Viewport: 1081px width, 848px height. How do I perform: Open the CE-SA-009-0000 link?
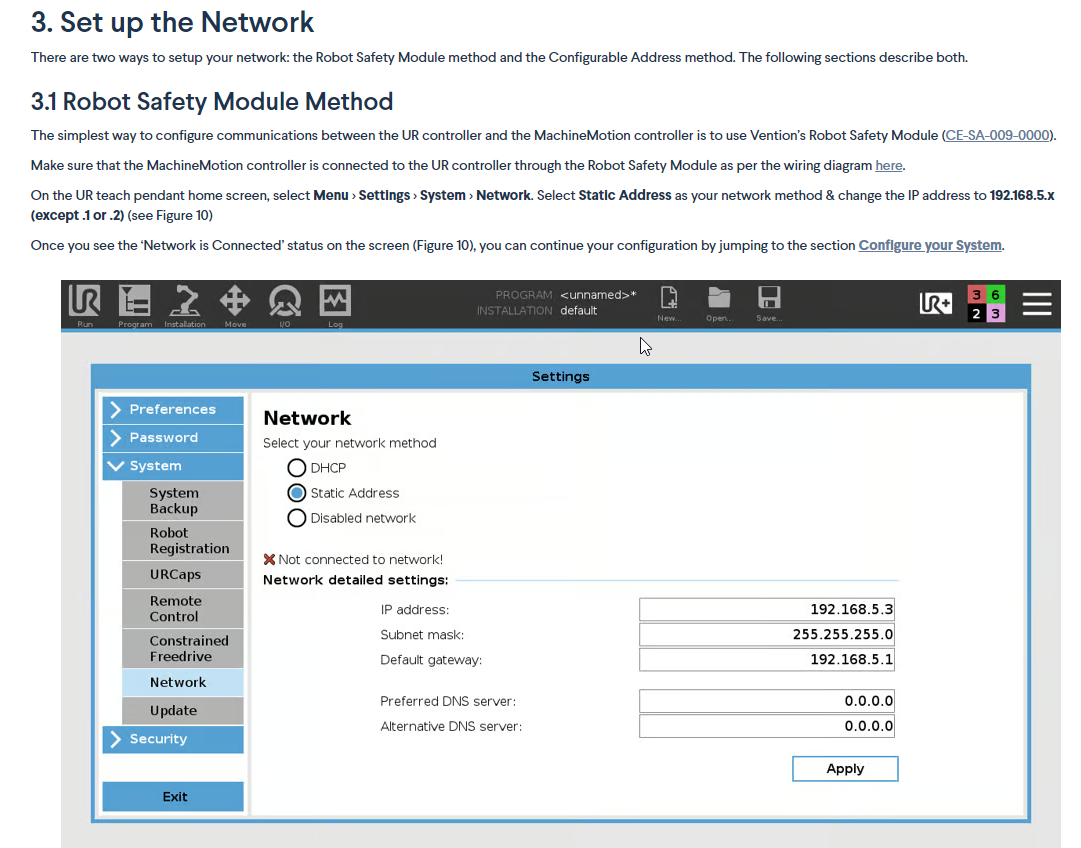click(997, 135)
